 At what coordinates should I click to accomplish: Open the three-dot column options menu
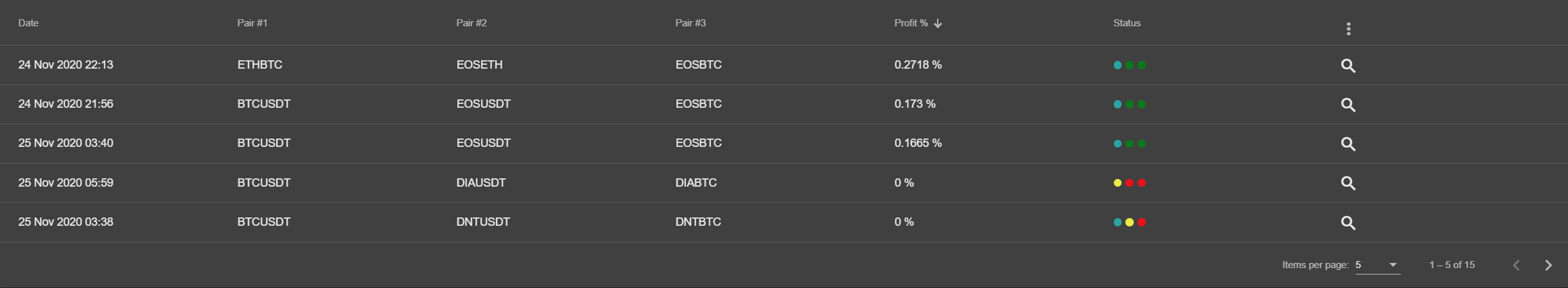coord(1348,29)
